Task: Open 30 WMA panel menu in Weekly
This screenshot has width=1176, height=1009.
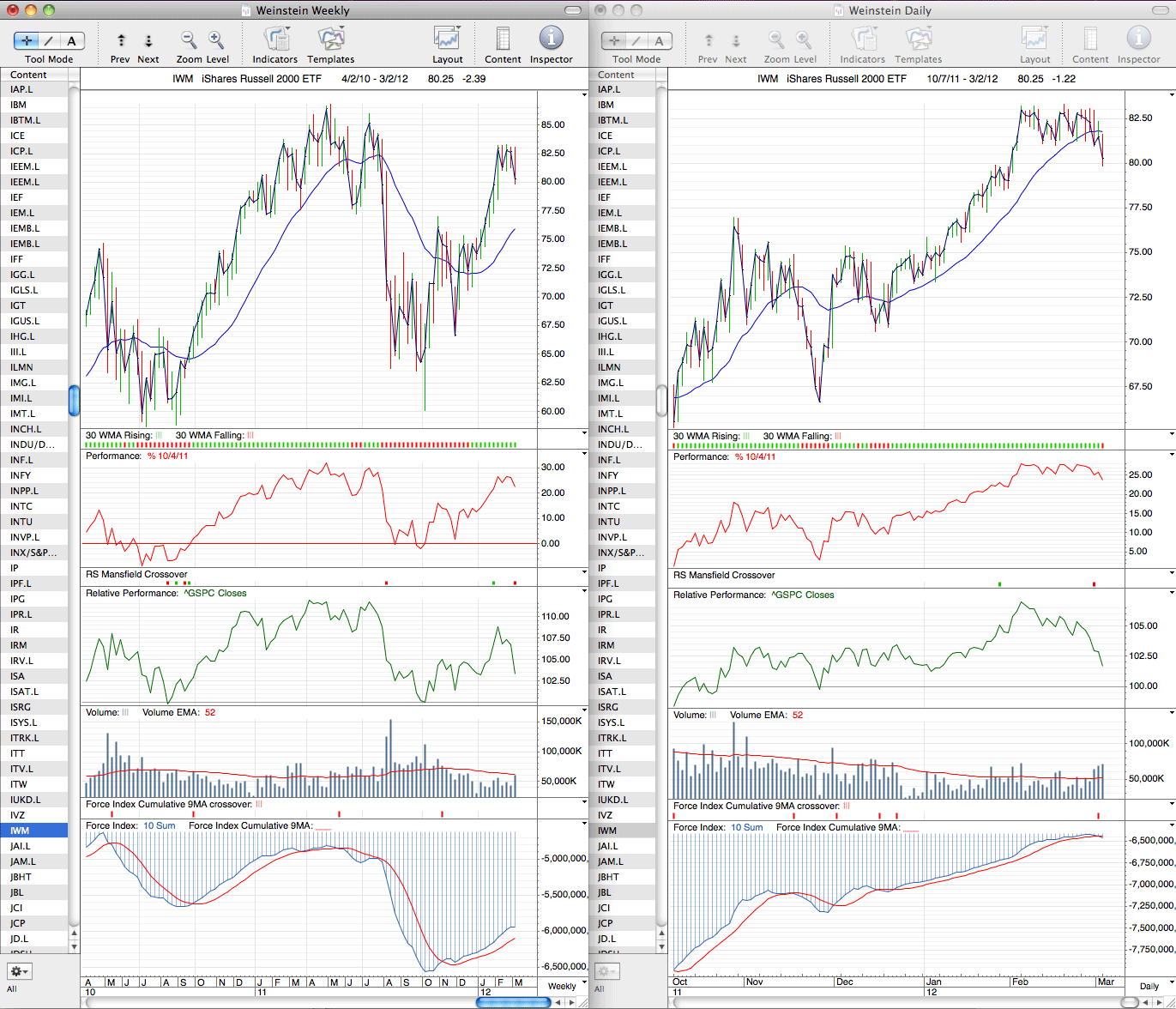Action: tap(585, 433)
